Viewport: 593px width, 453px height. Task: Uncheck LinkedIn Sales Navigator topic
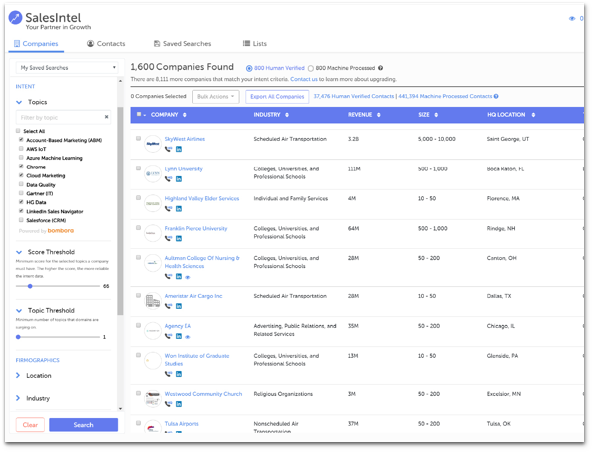tap(21, 211)
